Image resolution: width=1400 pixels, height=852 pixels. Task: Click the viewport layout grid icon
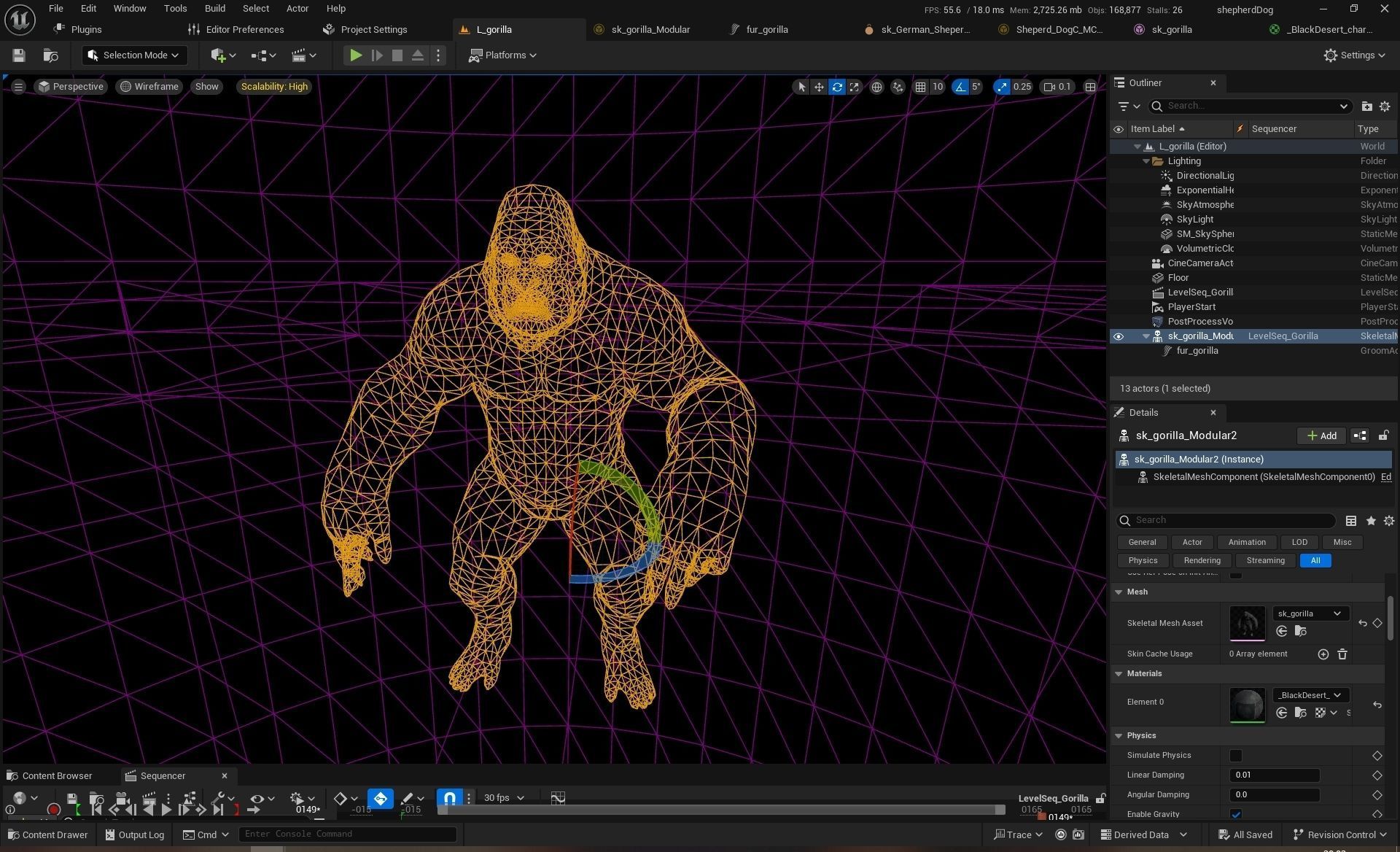[x=1090, y=87]
